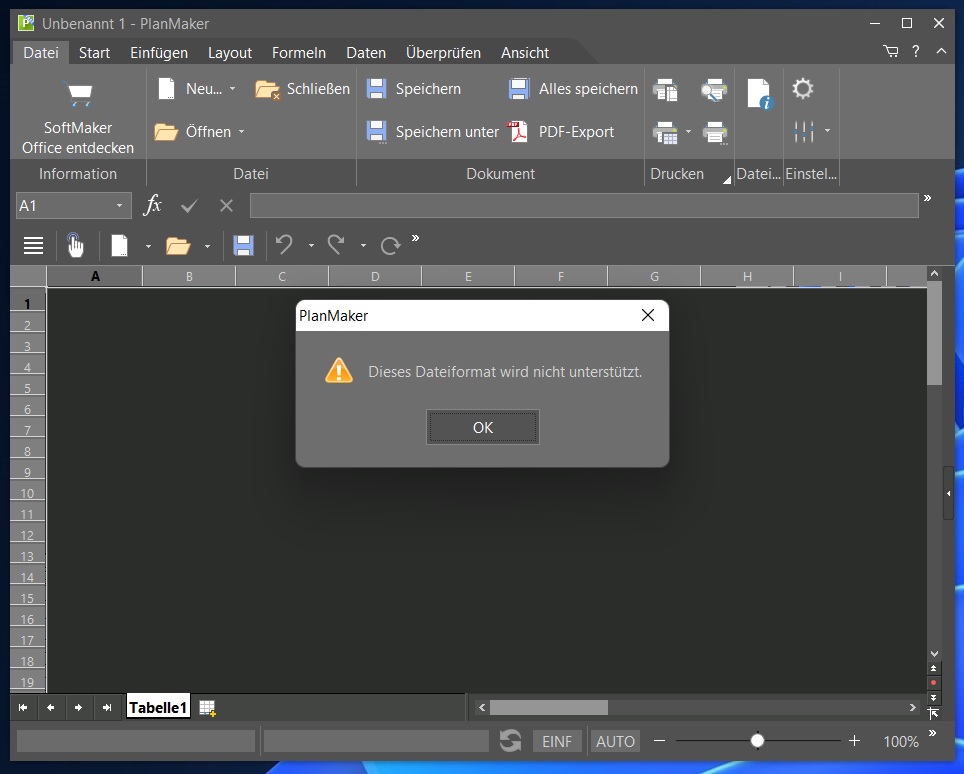Switch to the Daten ribbon tab

(366, 53)
